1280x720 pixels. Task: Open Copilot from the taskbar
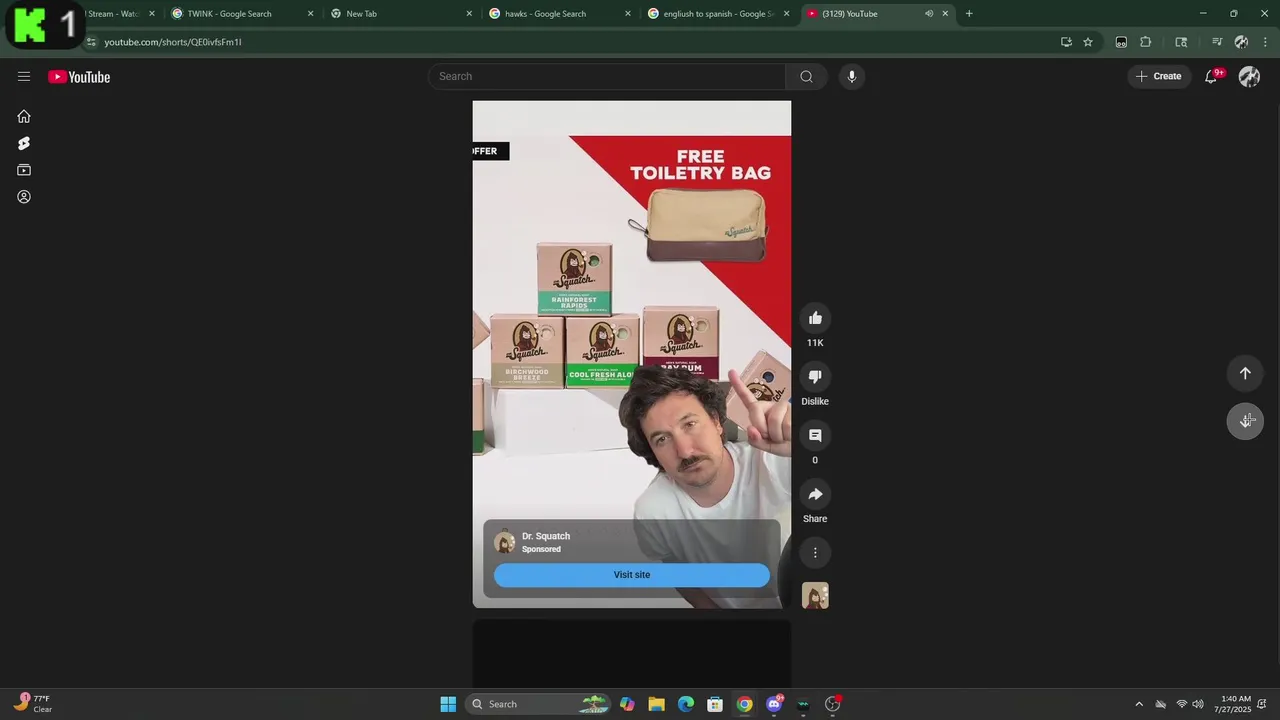tap(627, 704)
